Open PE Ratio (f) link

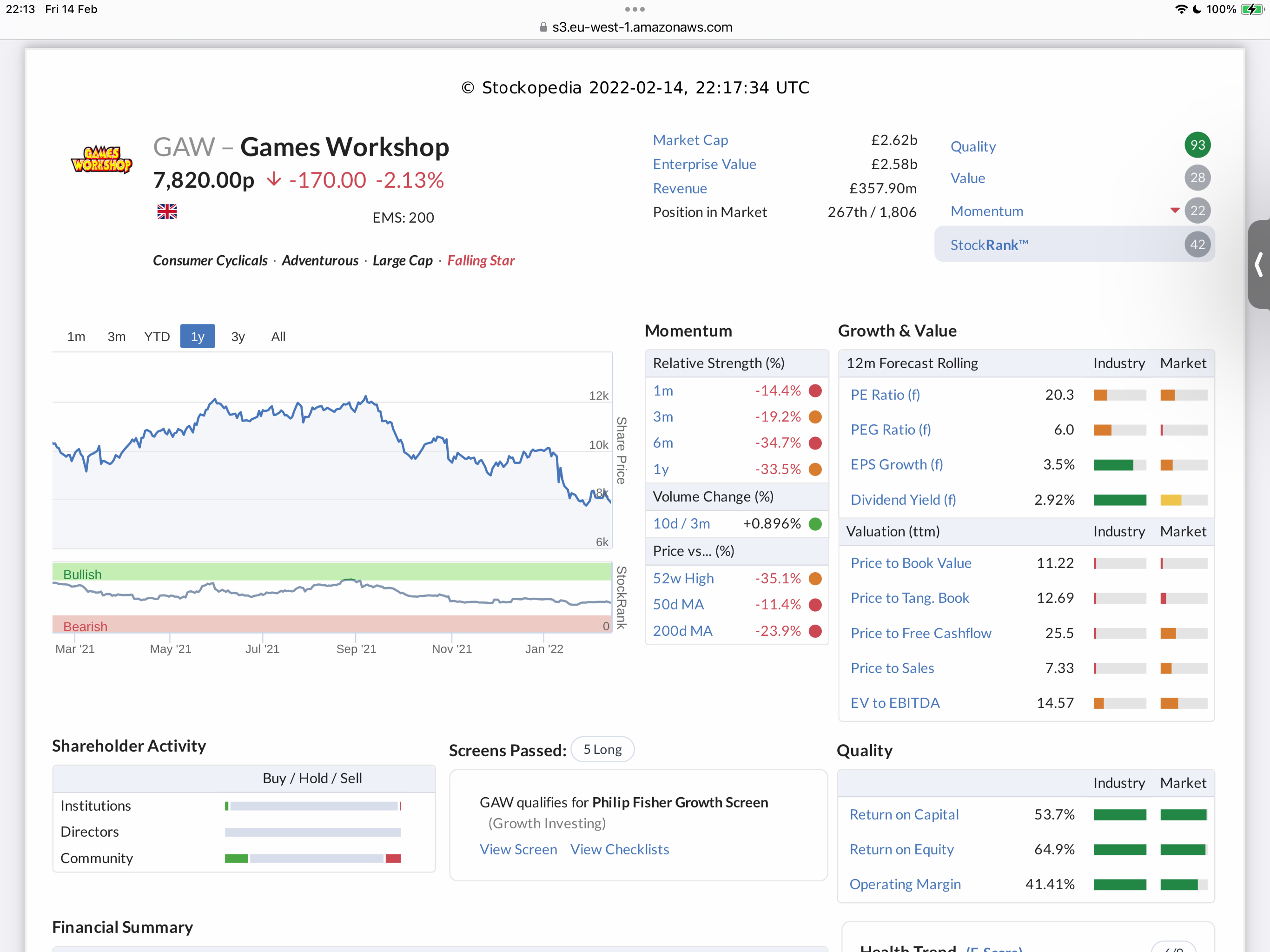(x=885, y=395)
